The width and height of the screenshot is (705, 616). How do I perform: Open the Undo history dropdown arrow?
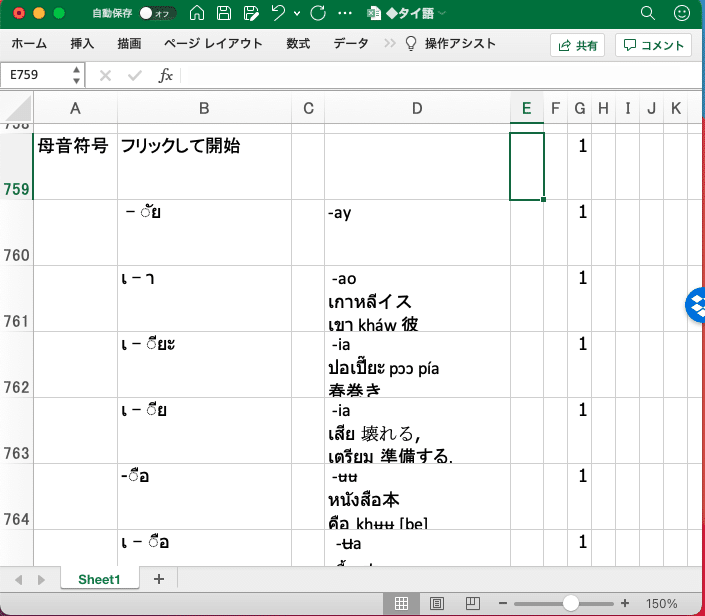click(297, 13)
